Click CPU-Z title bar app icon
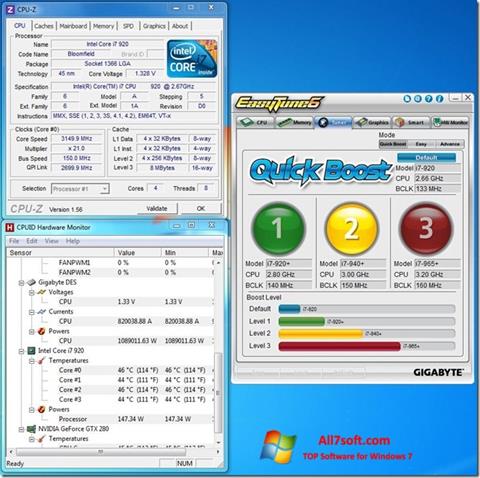The width and height of the screenshot is (480, 478). click(10, 9)
